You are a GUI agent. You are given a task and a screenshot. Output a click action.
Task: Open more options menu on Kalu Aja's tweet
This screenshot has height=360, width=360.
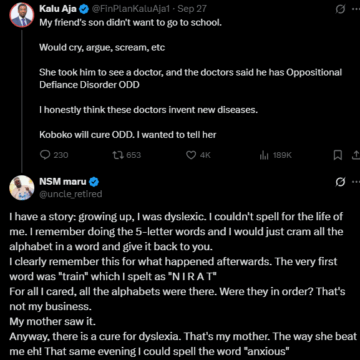[x=356, y=9]
